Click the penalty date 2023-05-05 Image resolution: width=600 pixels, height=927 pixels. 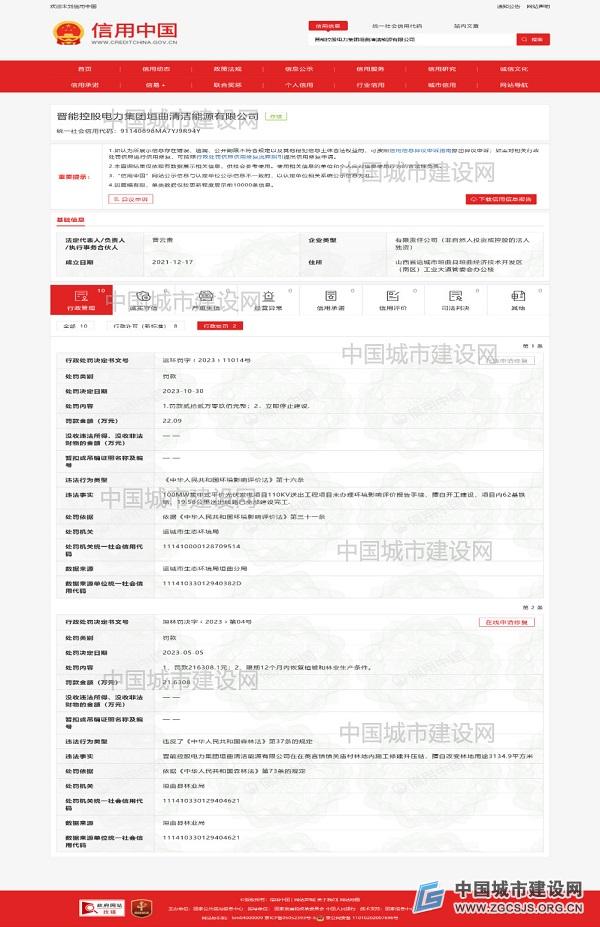(x=183, y=653)
